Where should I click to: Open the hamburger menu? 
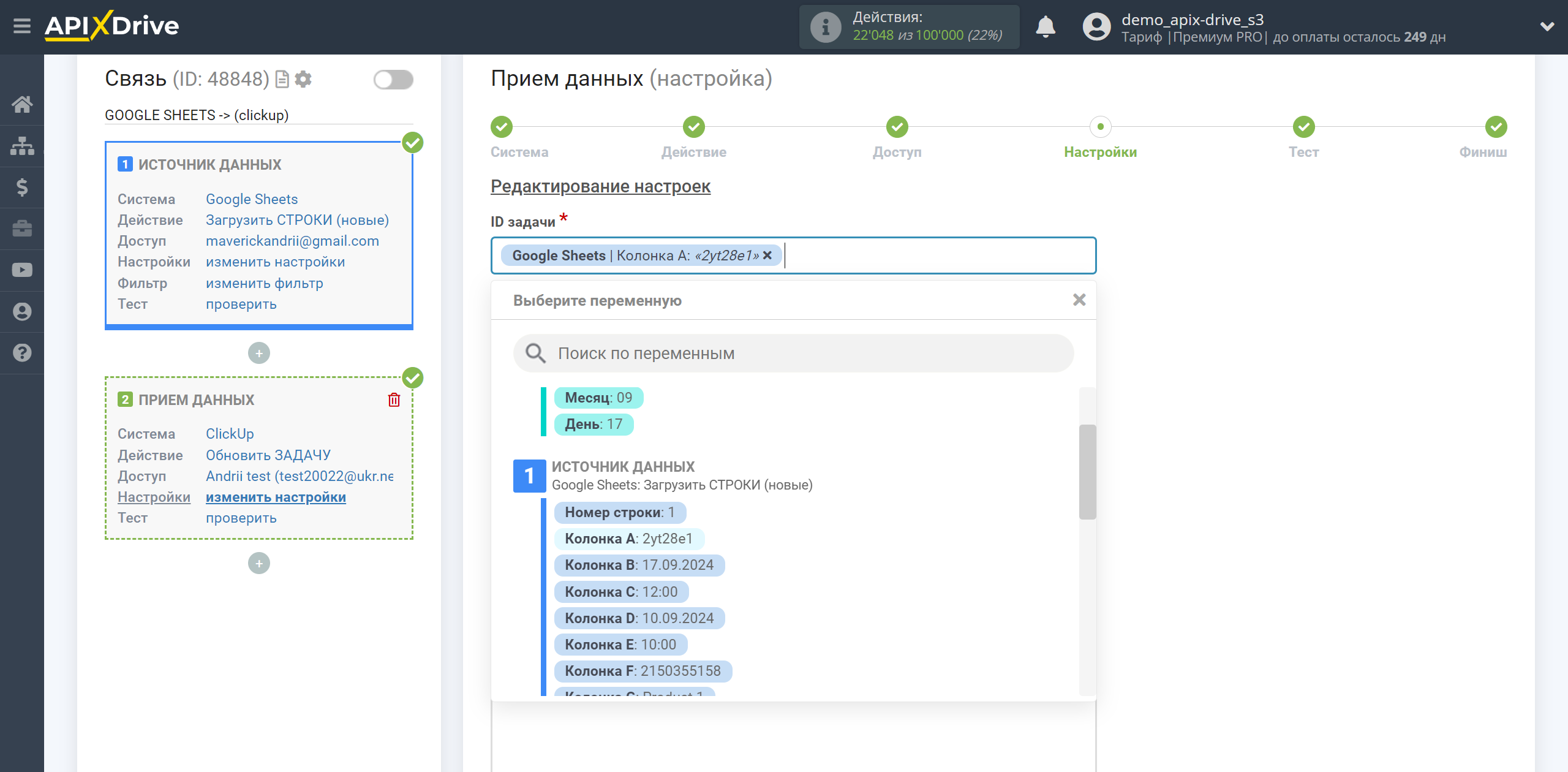(22, 26)
